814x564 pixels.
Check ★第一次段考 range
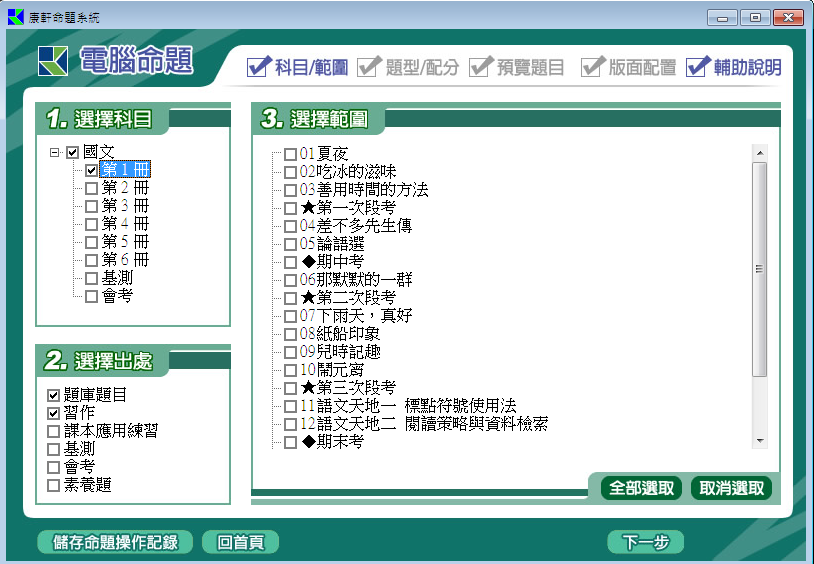[290, 208]
